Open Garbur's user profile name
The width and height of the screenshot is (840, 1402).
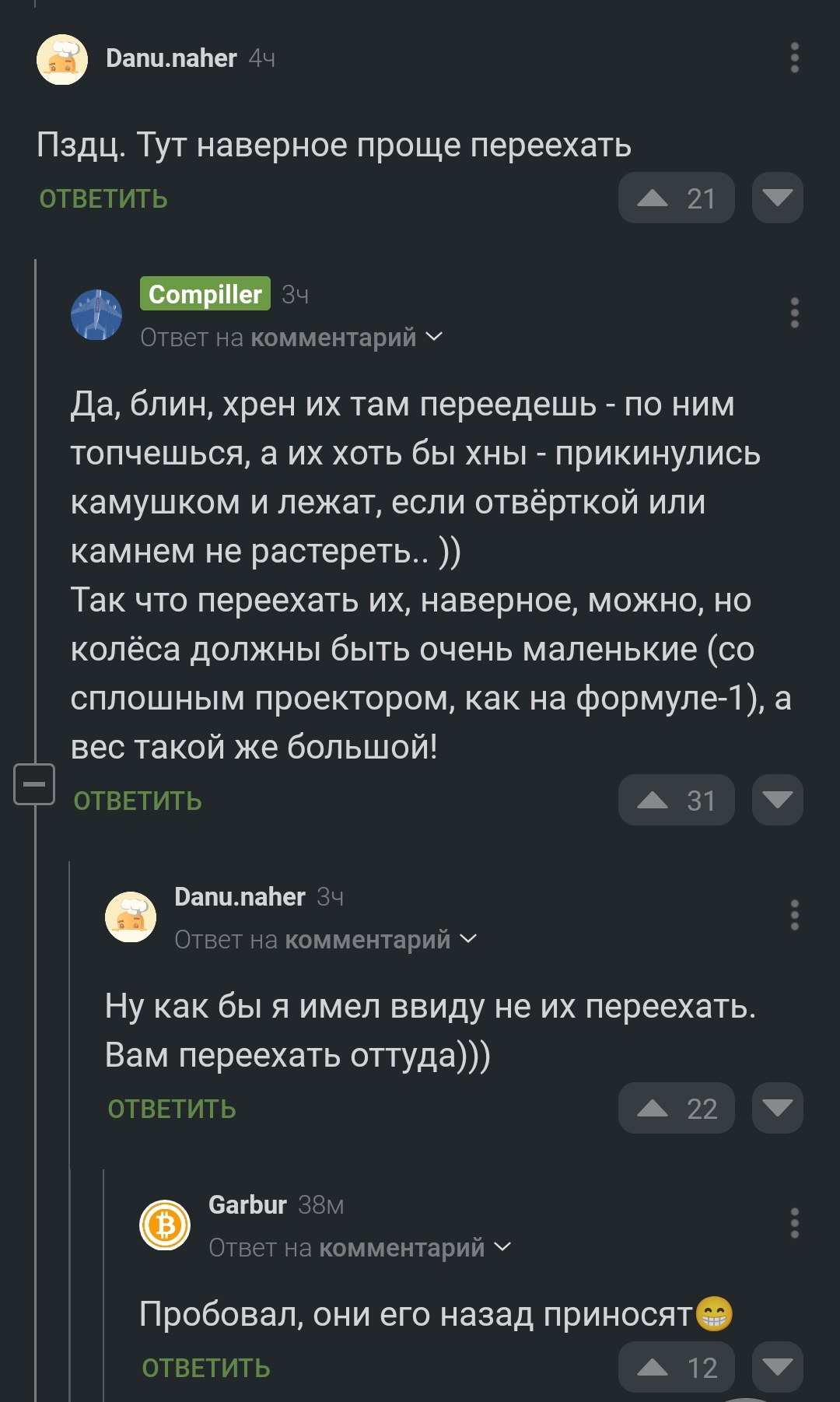coord(247,1204)
